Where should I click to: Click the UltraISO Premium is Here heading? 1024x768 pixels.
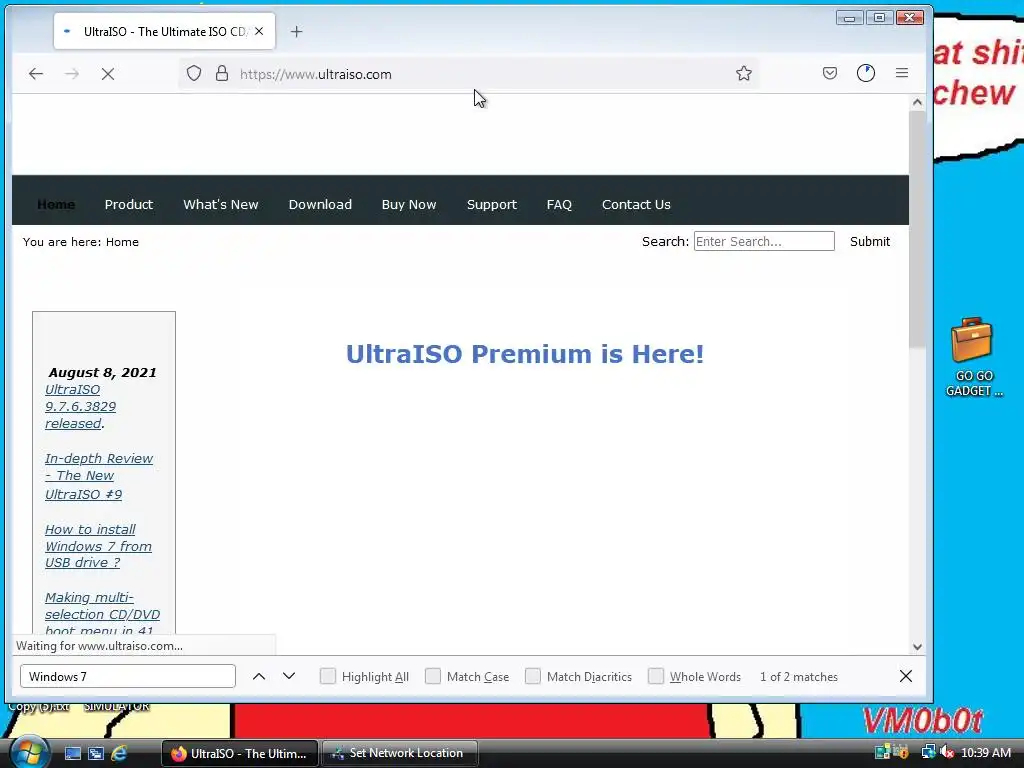tap(524, 354)
